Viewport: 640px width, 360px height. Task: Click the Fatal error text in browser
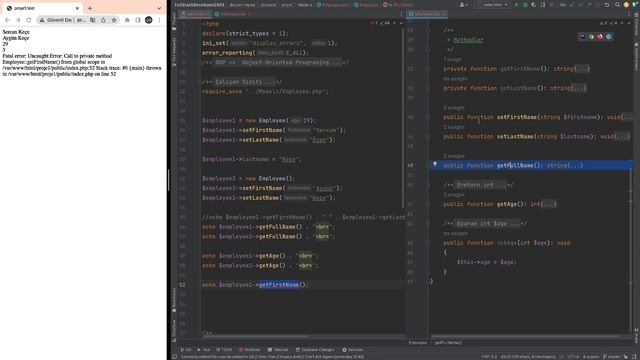pyautogui.click(x=82, y=65)
